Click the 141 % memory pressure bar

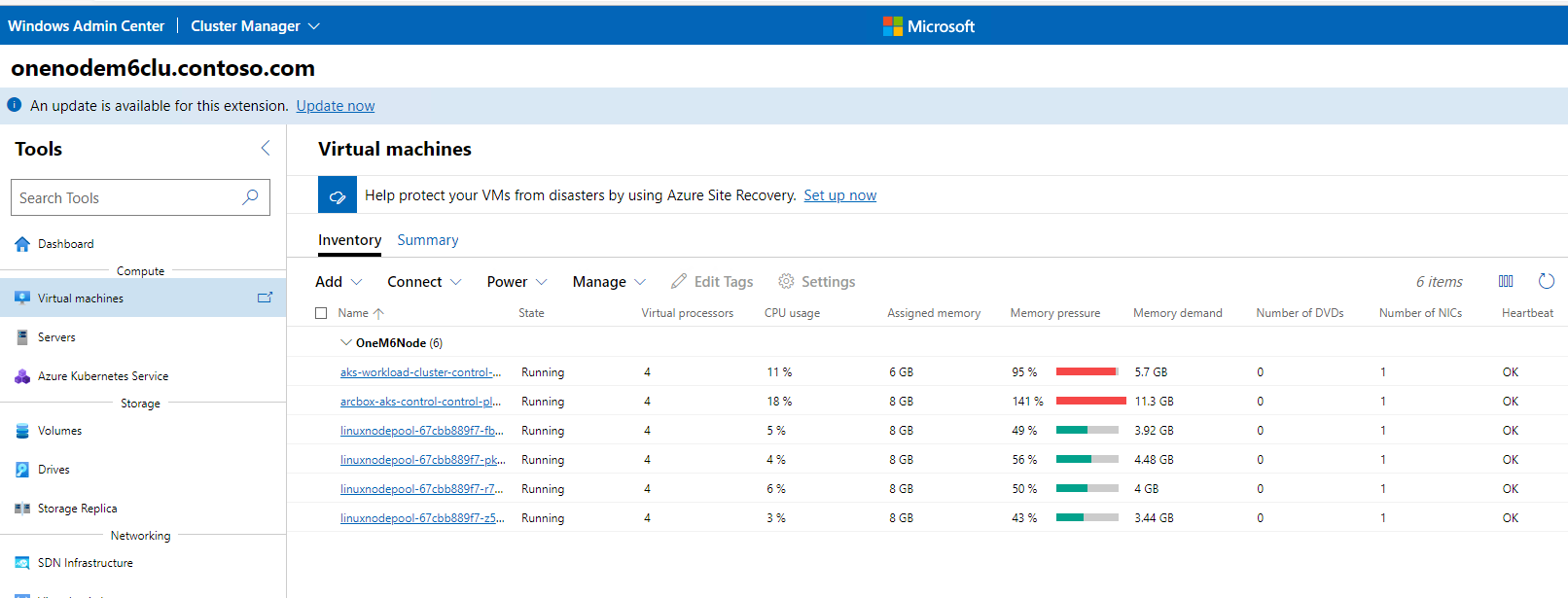click(x=1091, y=401)
